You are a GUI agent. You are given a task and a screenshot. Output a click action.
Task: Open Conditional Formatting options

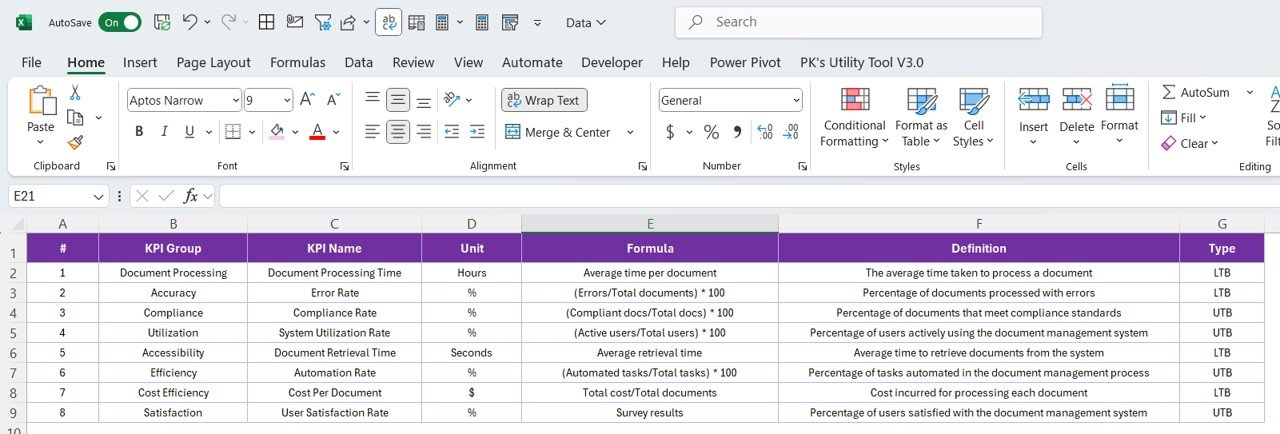854,118
